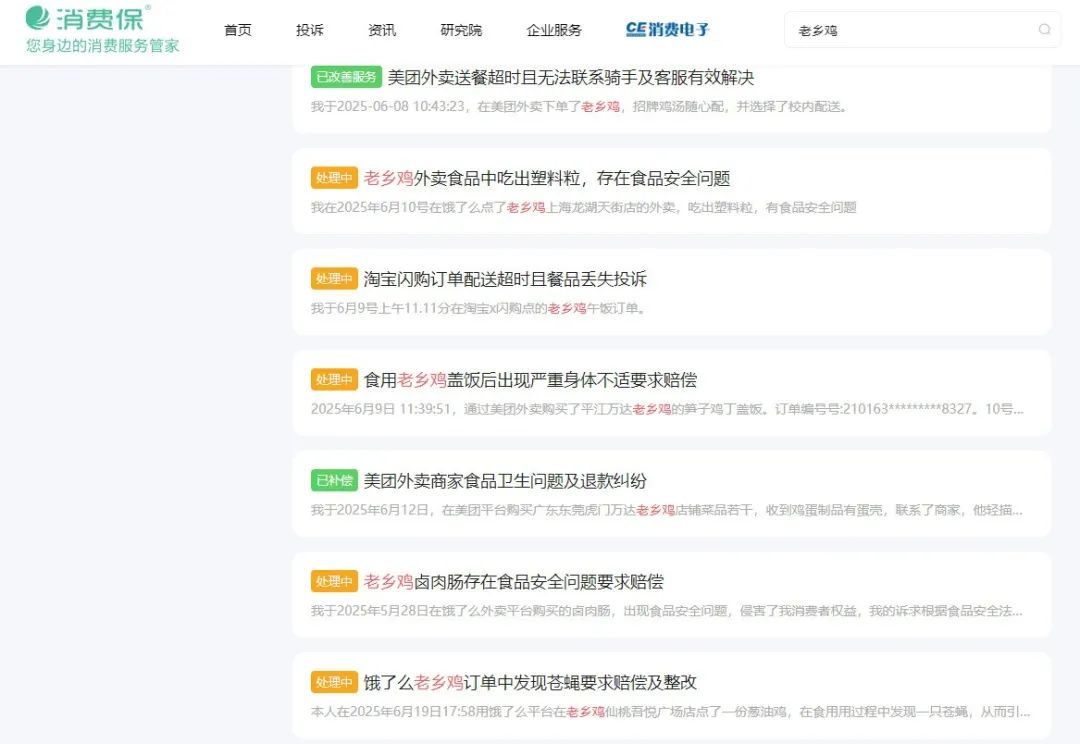
Task: Click the summary starting 我于2025-06-08 10:43:23
Action: (579, 107)
